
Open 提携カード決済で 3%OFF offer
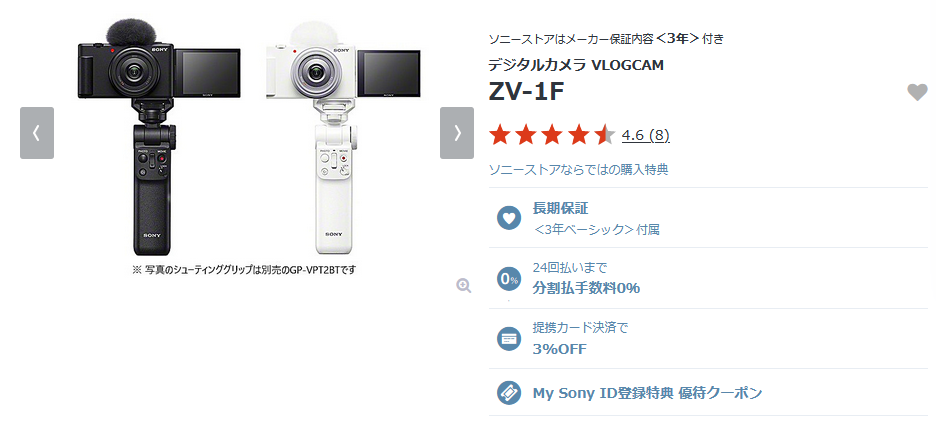tap(580, 339)
